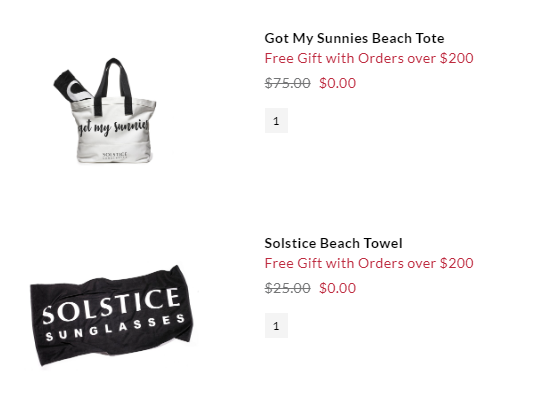The image size is (540, 405).
Task: Click the small Solstice logo on the tote
Action: 115,155
